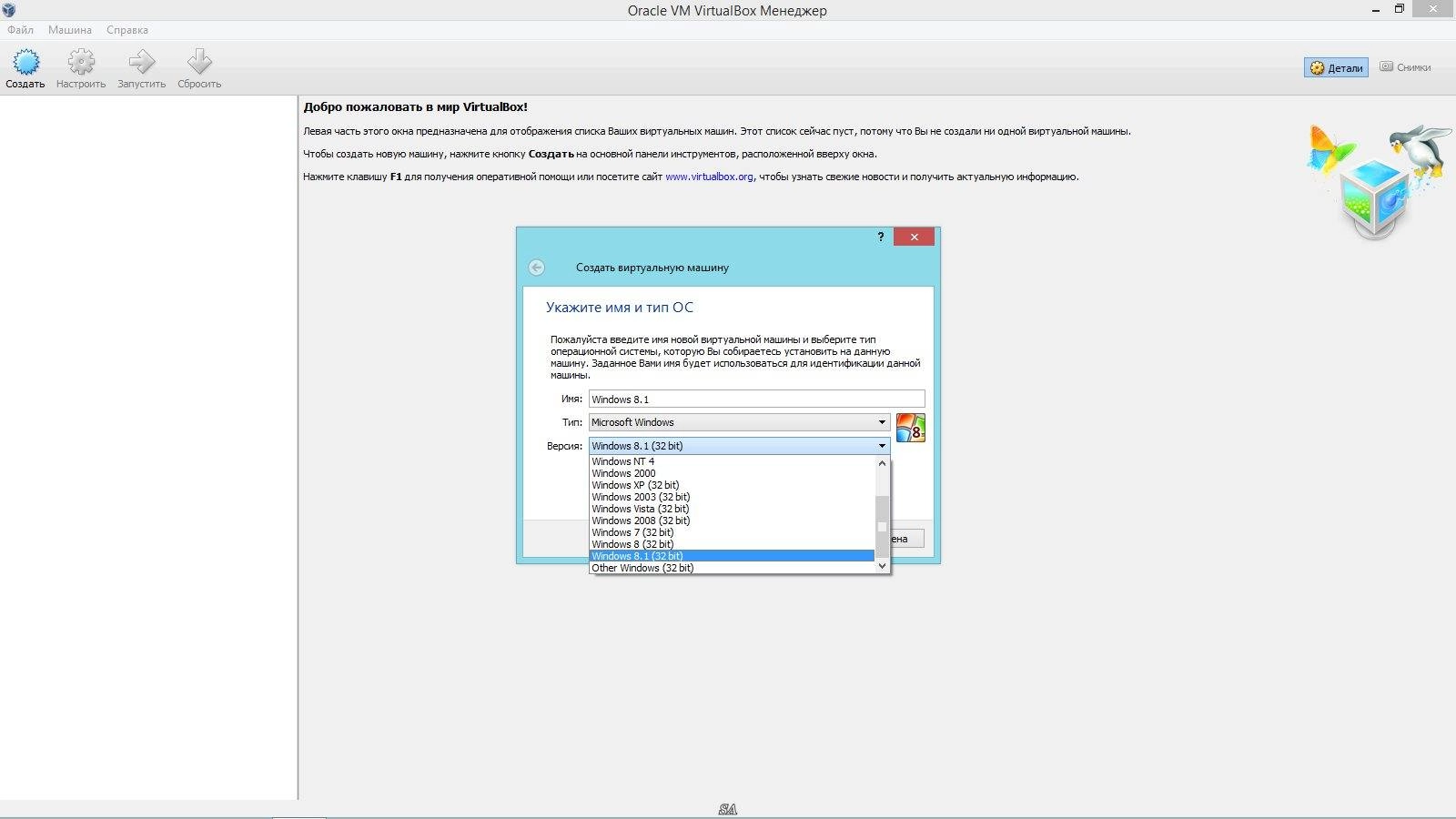Open the Машина menu
This screenshot has width=1456, height=819.
point(70,30)
